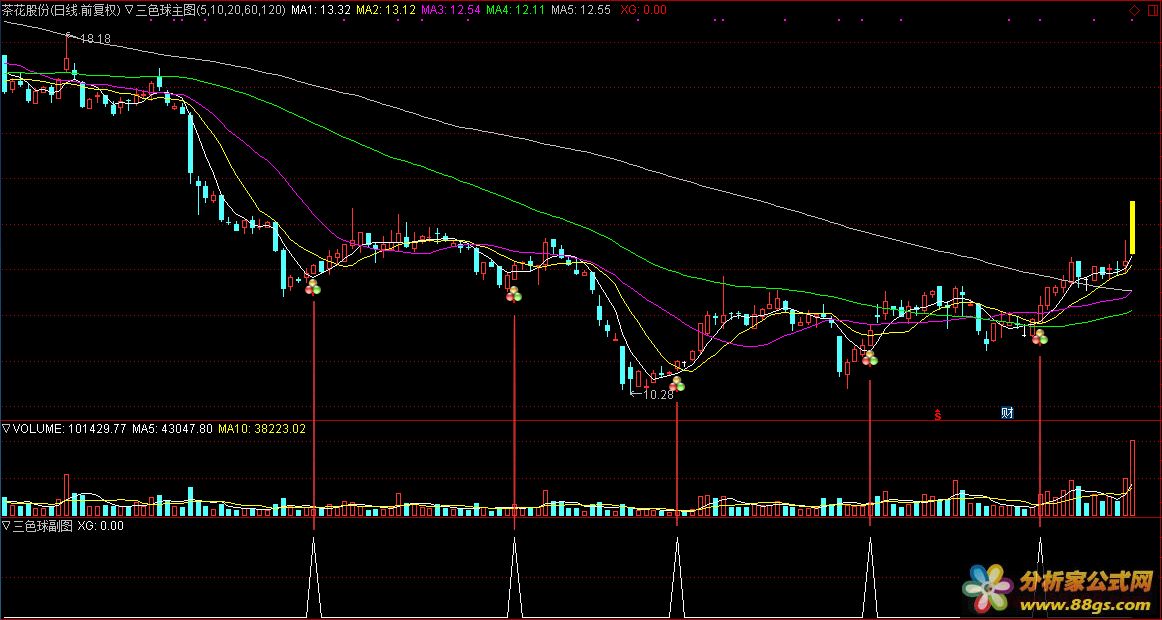Click the leftmost three-color ball signal
Screen dimensions: 1162x620
313,287
